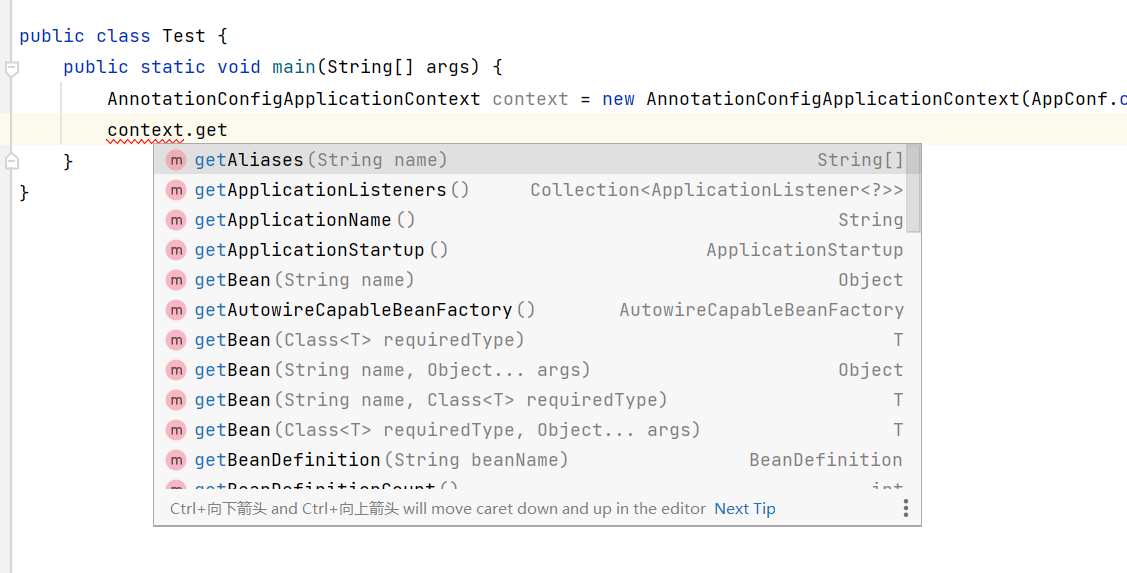Screen dimensions: 1127x573
Task: Select getApplicationListeners() from completion list
Action: pos(332,190)
